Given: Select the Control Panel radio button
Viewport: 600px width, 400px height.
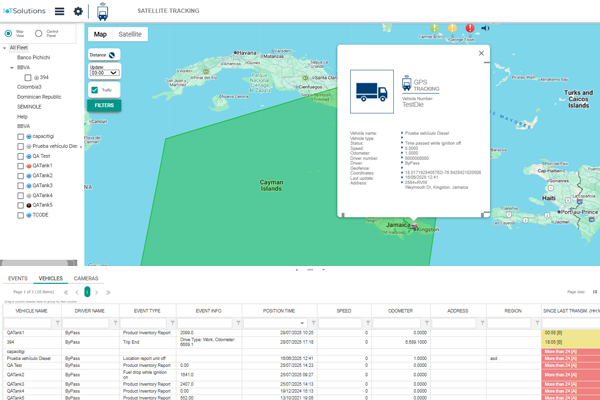Looking at the screenshot, I should point(38,33).
